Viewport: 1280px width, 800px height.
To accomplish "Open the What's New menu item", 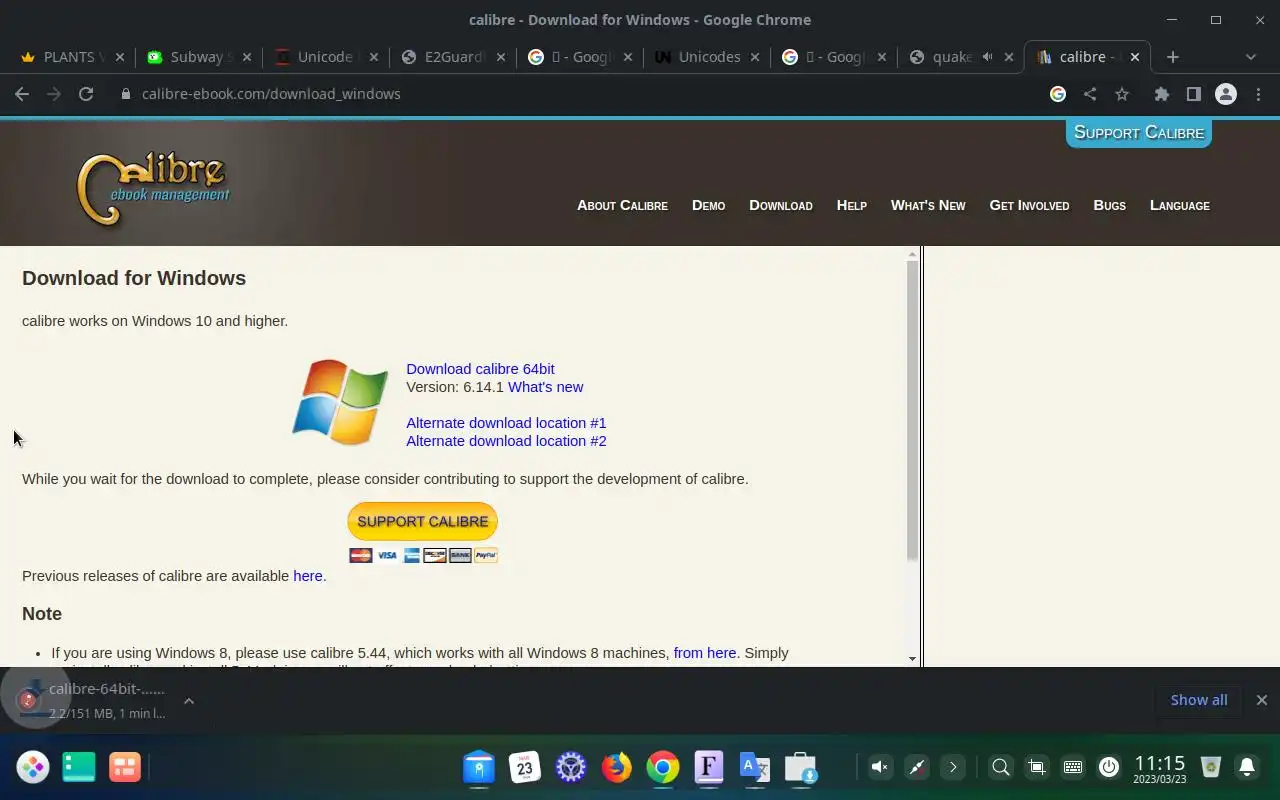I will pos(928,205).
